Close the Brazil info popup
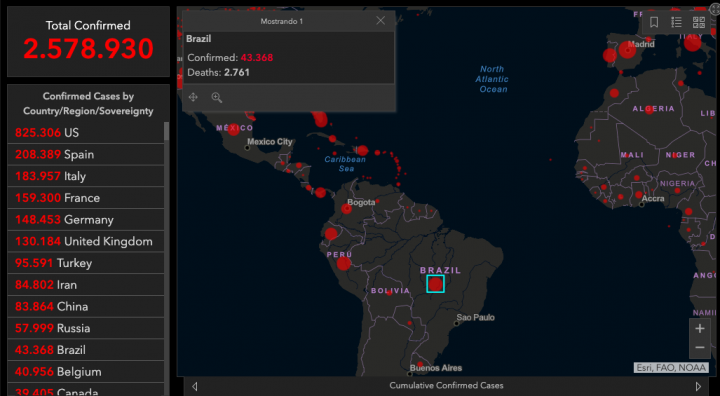The height and width of the screenshot is (396, 720). pos(380,21)
